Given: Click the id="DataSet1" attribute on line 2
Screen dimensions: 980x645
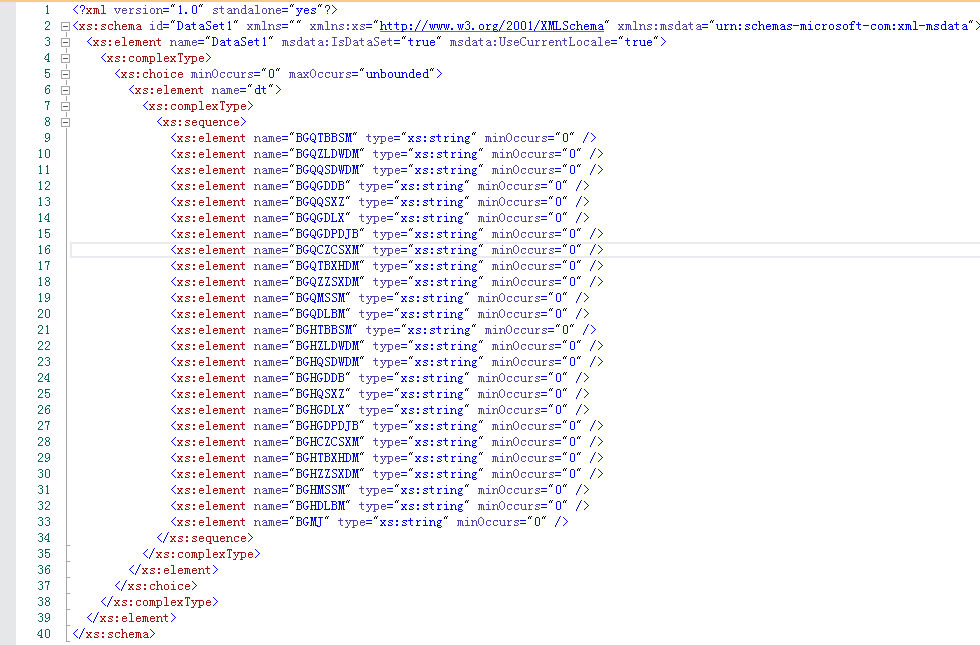Looking at the screenshot, I should pos(194,26).
